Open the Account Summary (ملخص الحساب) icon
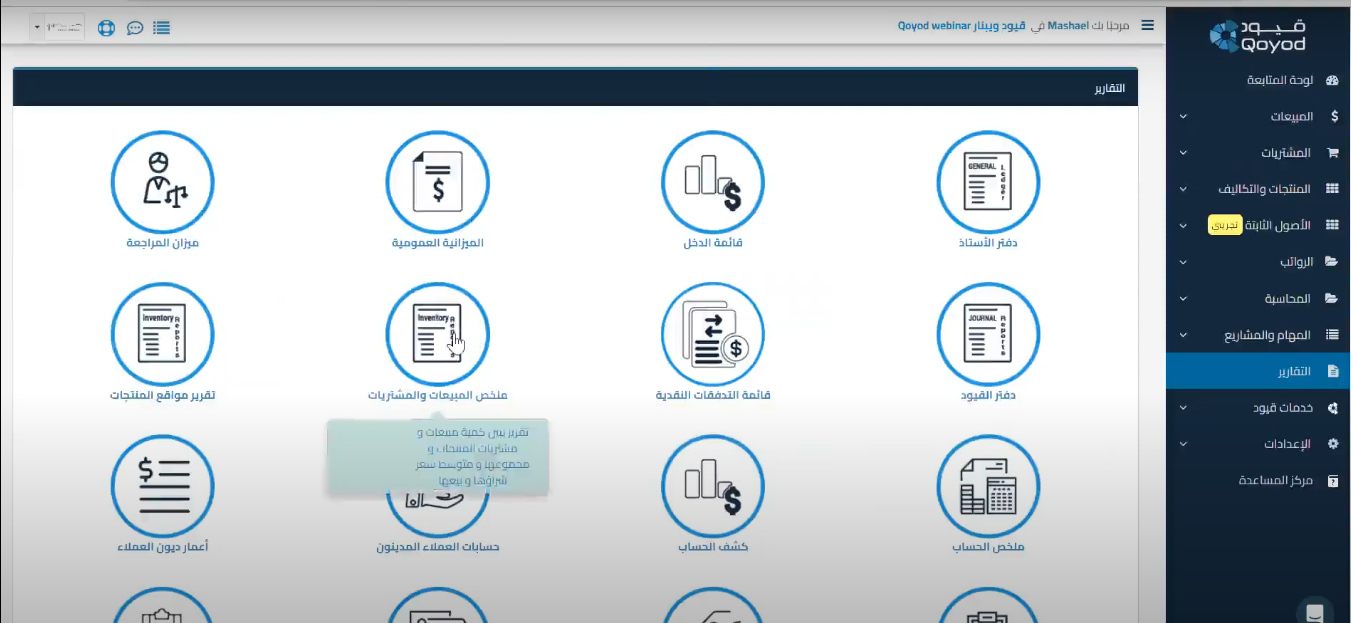The image size is (1351, 623). pos(988,486)
